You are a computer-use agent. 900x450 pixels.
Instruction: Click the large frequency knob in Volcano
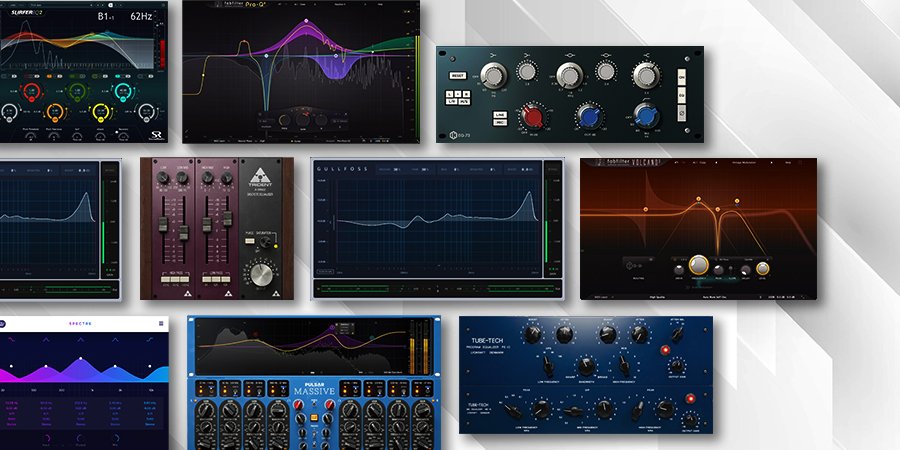tap(699, 265)
